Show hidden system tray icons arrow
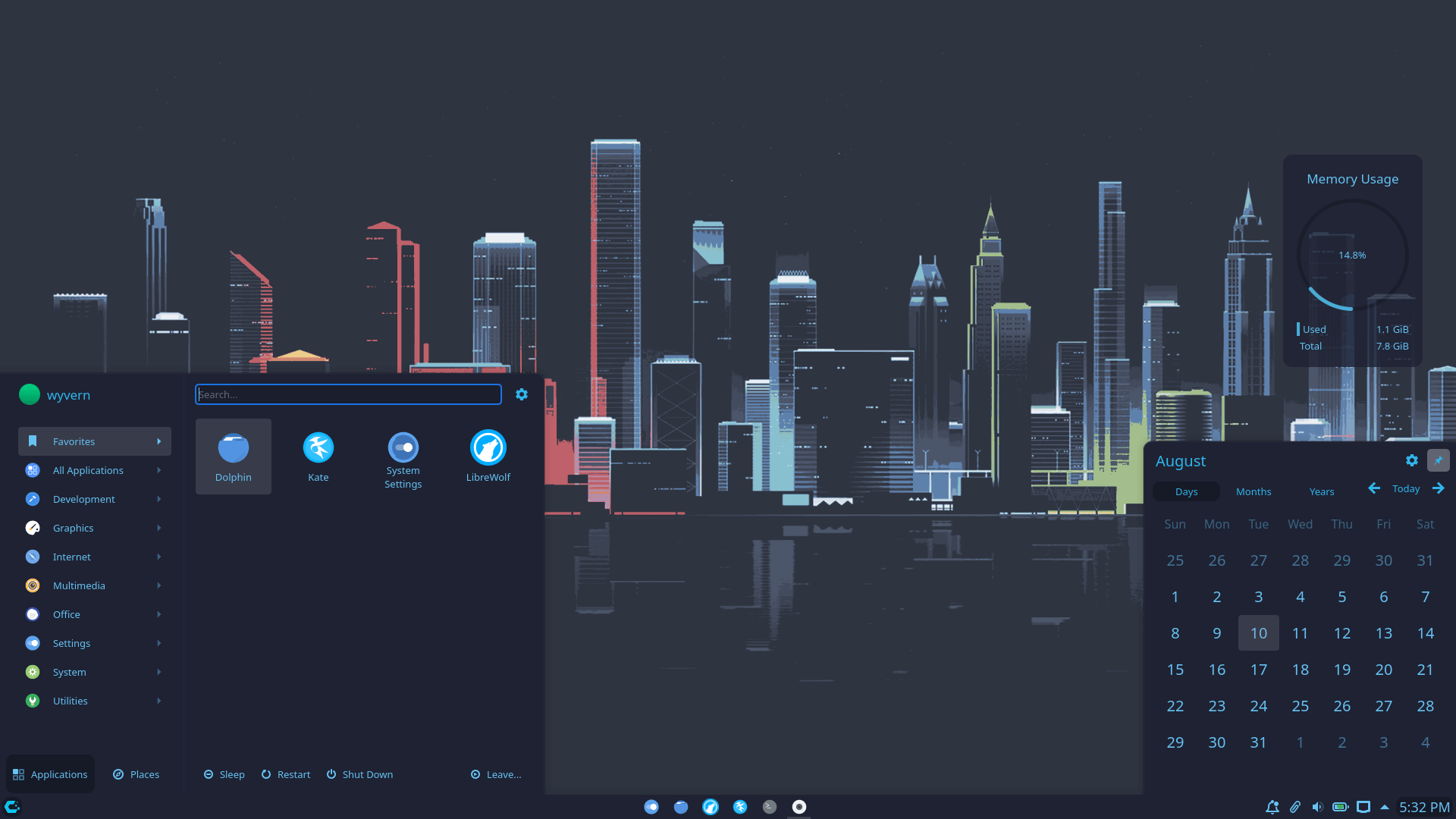This screenshot has height=819, width=1456. (x=1385, y=807)
